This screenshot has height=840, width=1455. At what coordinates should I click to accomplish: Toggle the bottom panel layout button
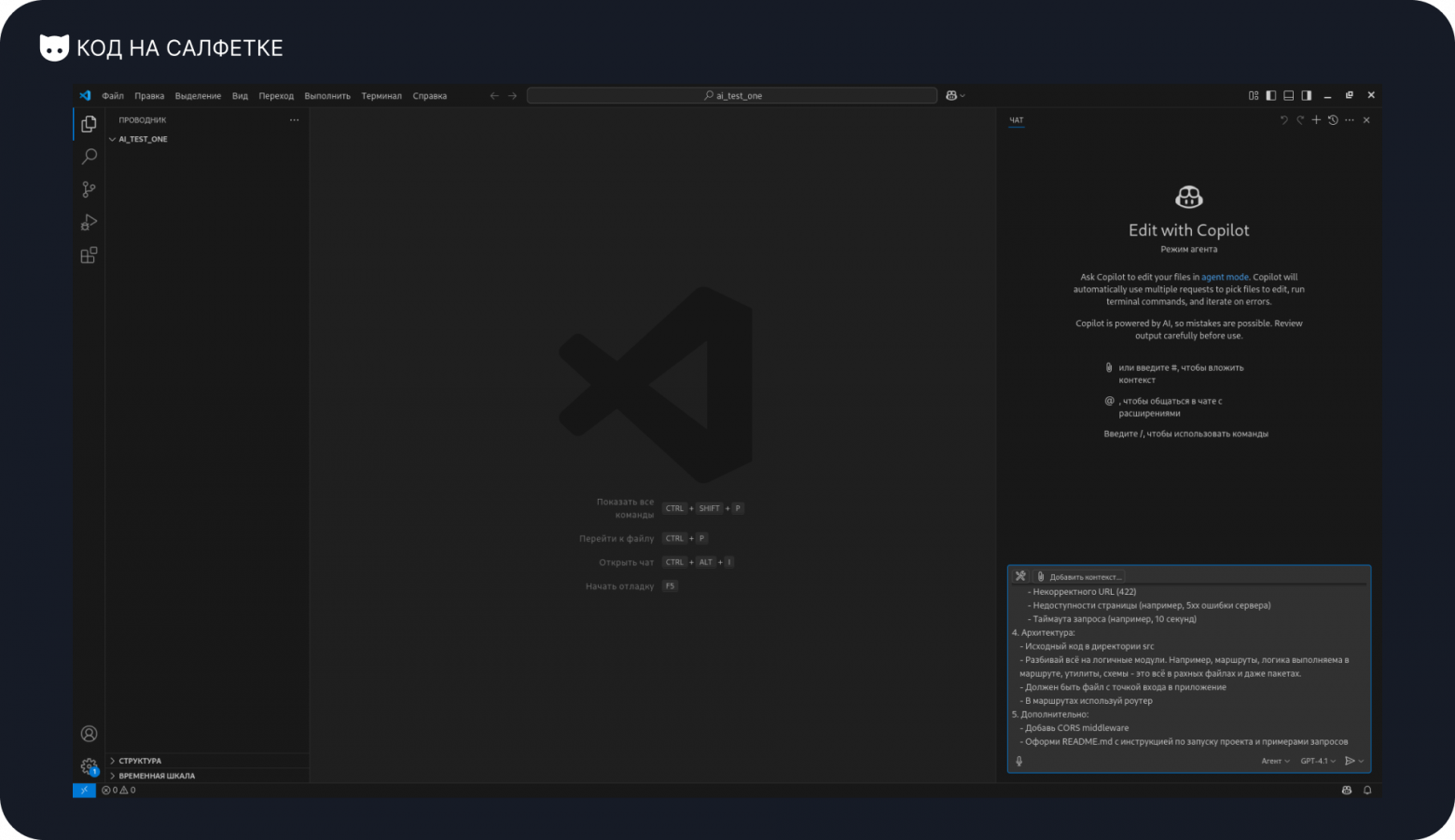1288,95
